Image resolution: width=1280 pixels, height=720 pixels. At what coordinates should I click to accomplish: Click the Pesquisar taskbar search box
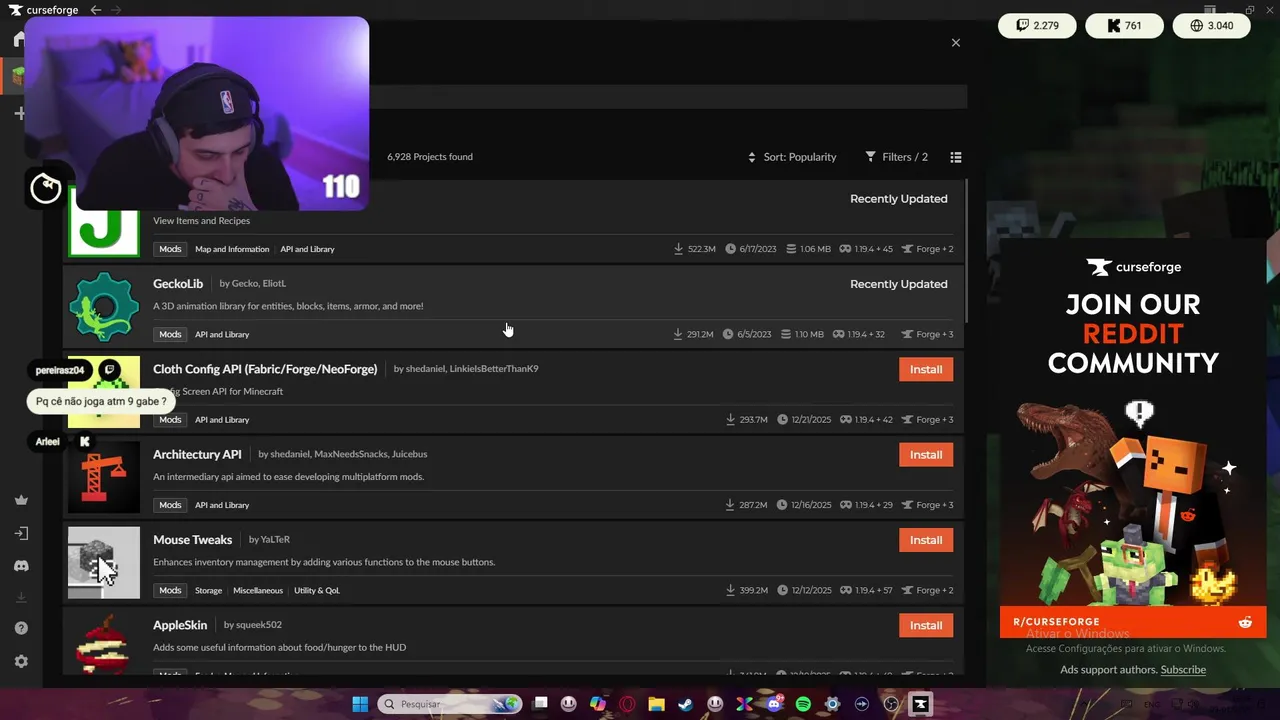click(x=449, y=704)
